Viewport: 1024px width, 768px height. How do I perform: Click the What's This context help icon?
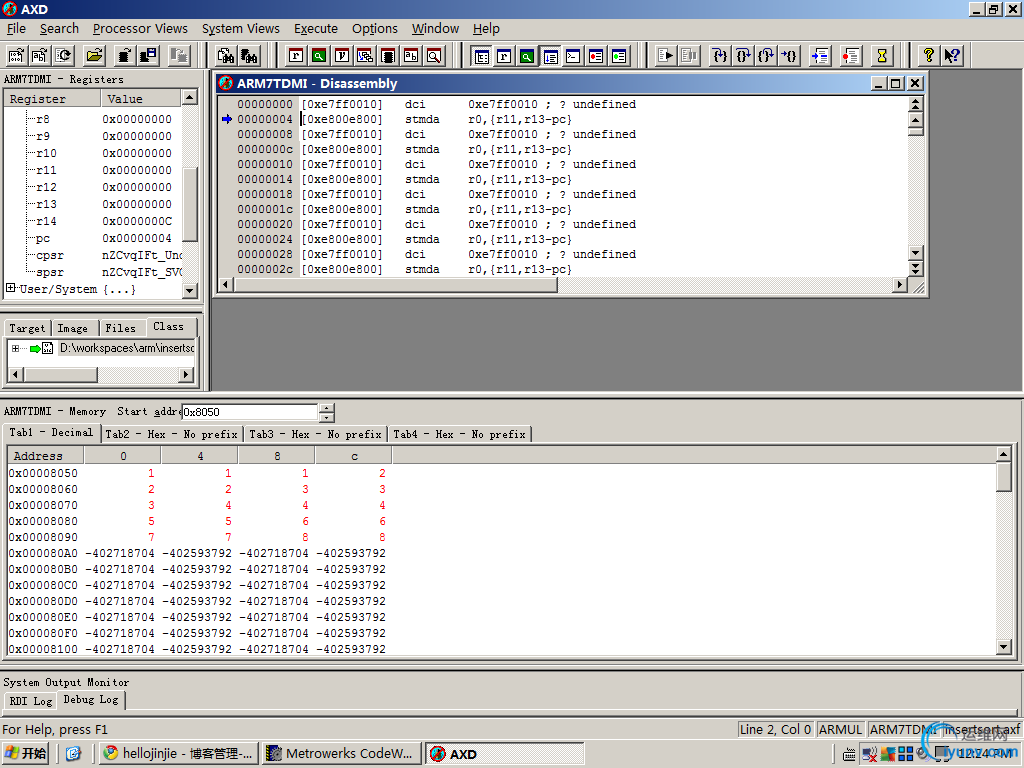point(952,56)
